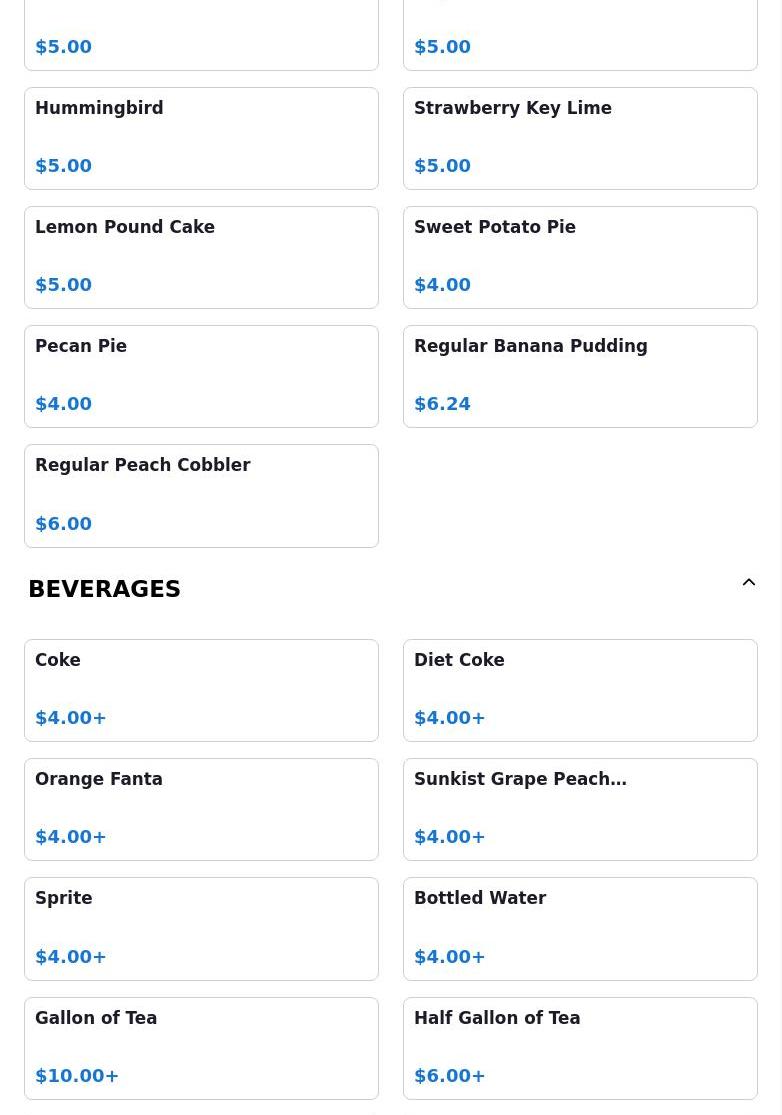This screenshot has width=782, height=1115.
Task: Click the $10.00+ Gallon of Tea price
Action: tap(77, 1076)
